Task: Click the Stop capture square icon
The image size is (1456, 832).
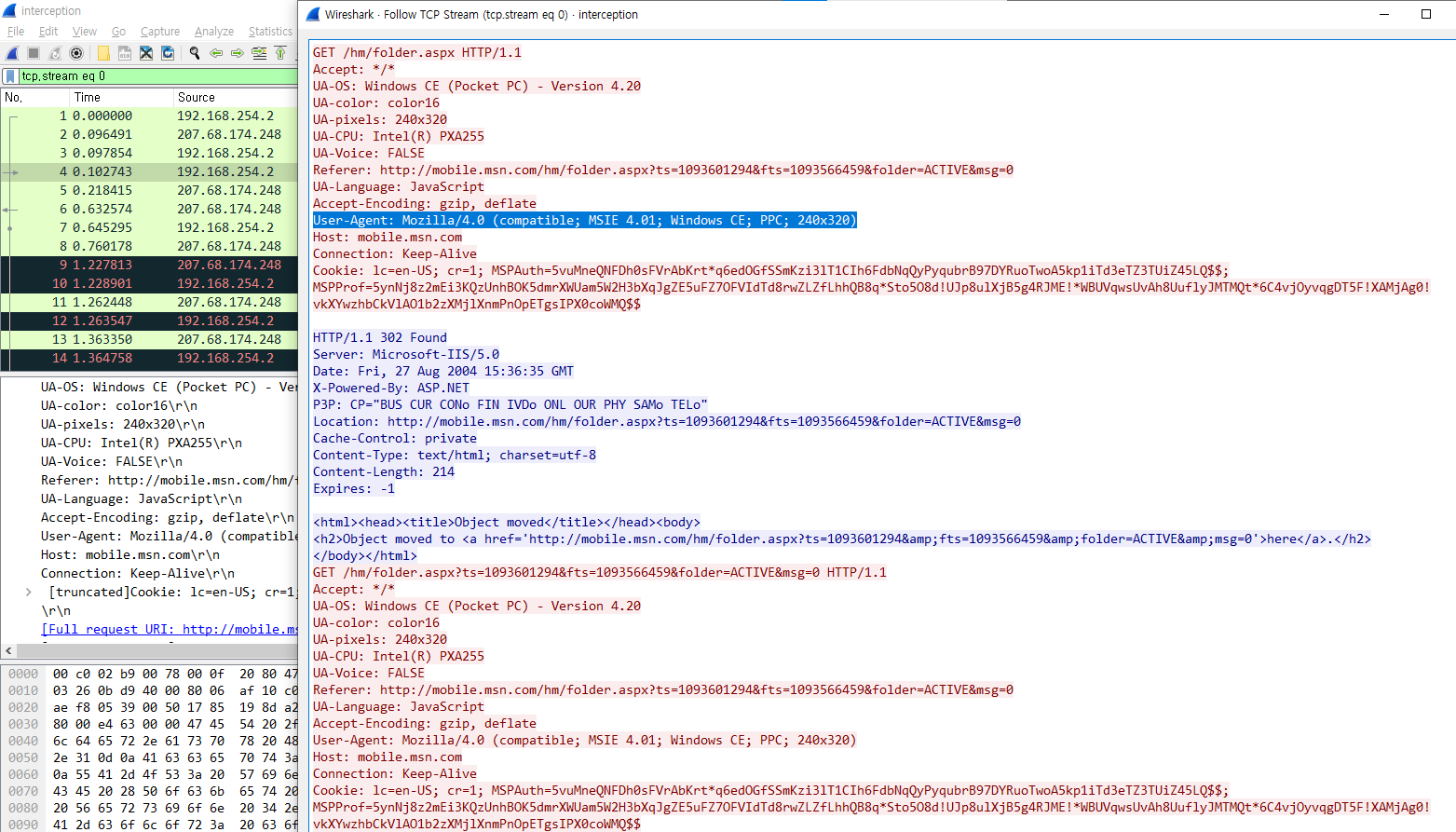Action: click(x=34, y=53)
